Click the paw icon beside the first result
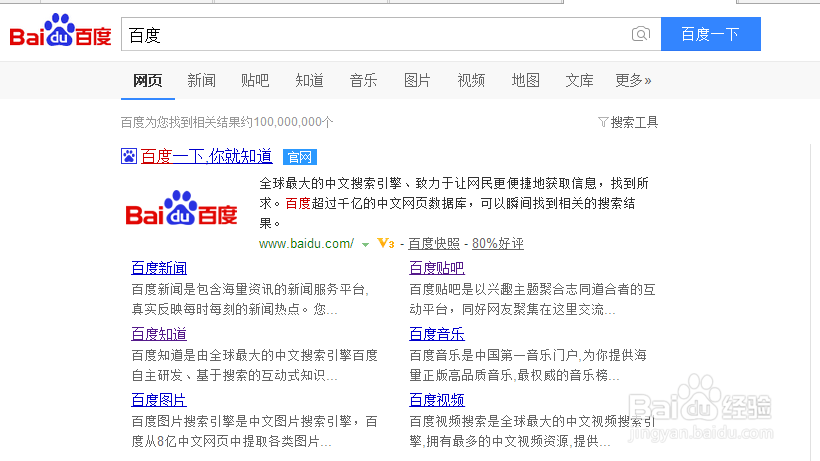820x461 pixels. tap(129, 156)
